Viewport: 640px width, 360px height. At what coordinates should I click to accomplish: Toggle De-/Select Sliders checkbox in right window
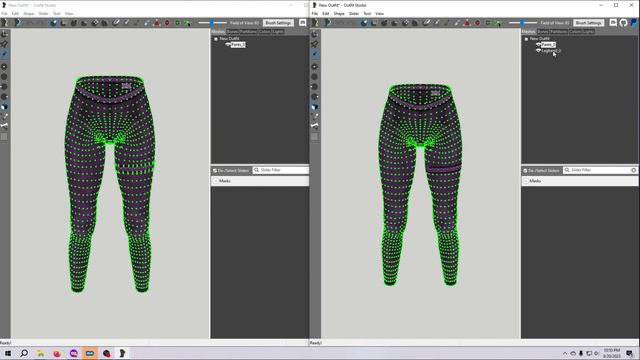[x=525, y=170]
